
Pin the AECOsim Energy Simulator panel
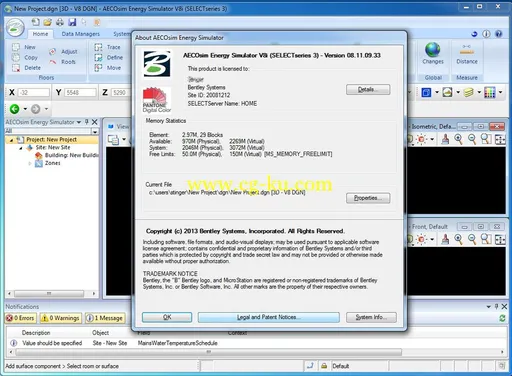87,122
